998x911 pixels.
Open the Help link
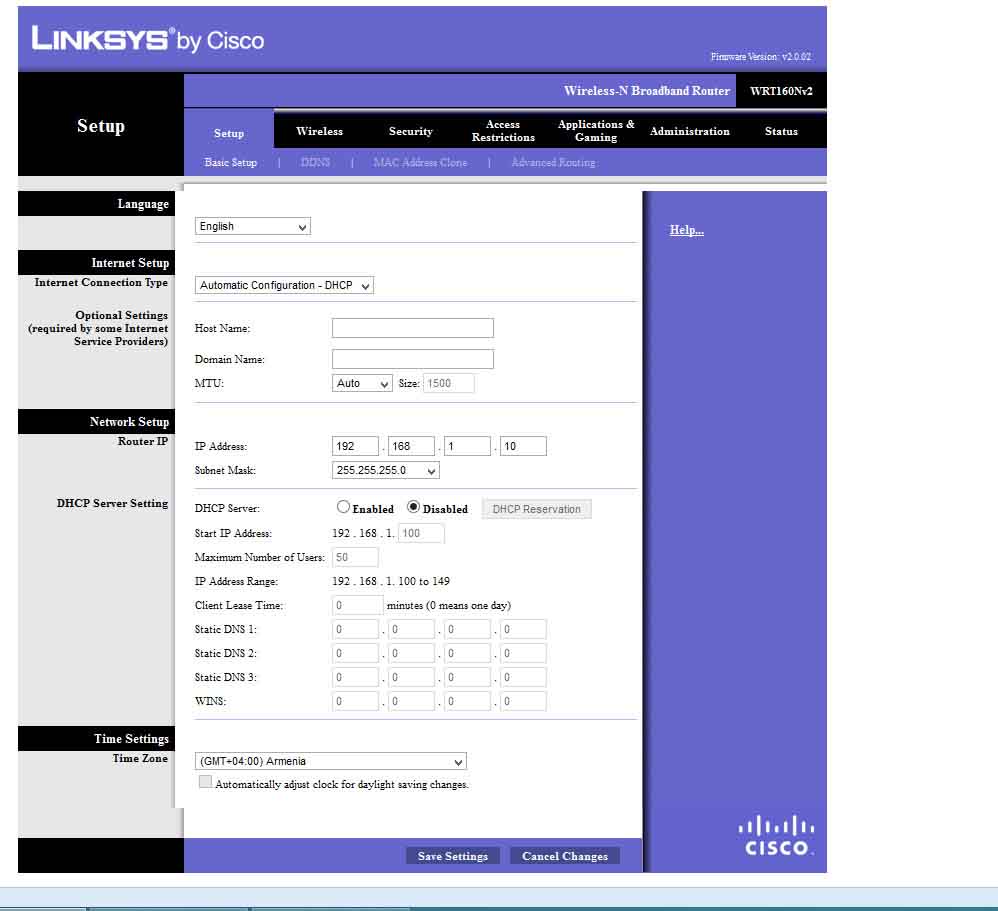[687, 230]
